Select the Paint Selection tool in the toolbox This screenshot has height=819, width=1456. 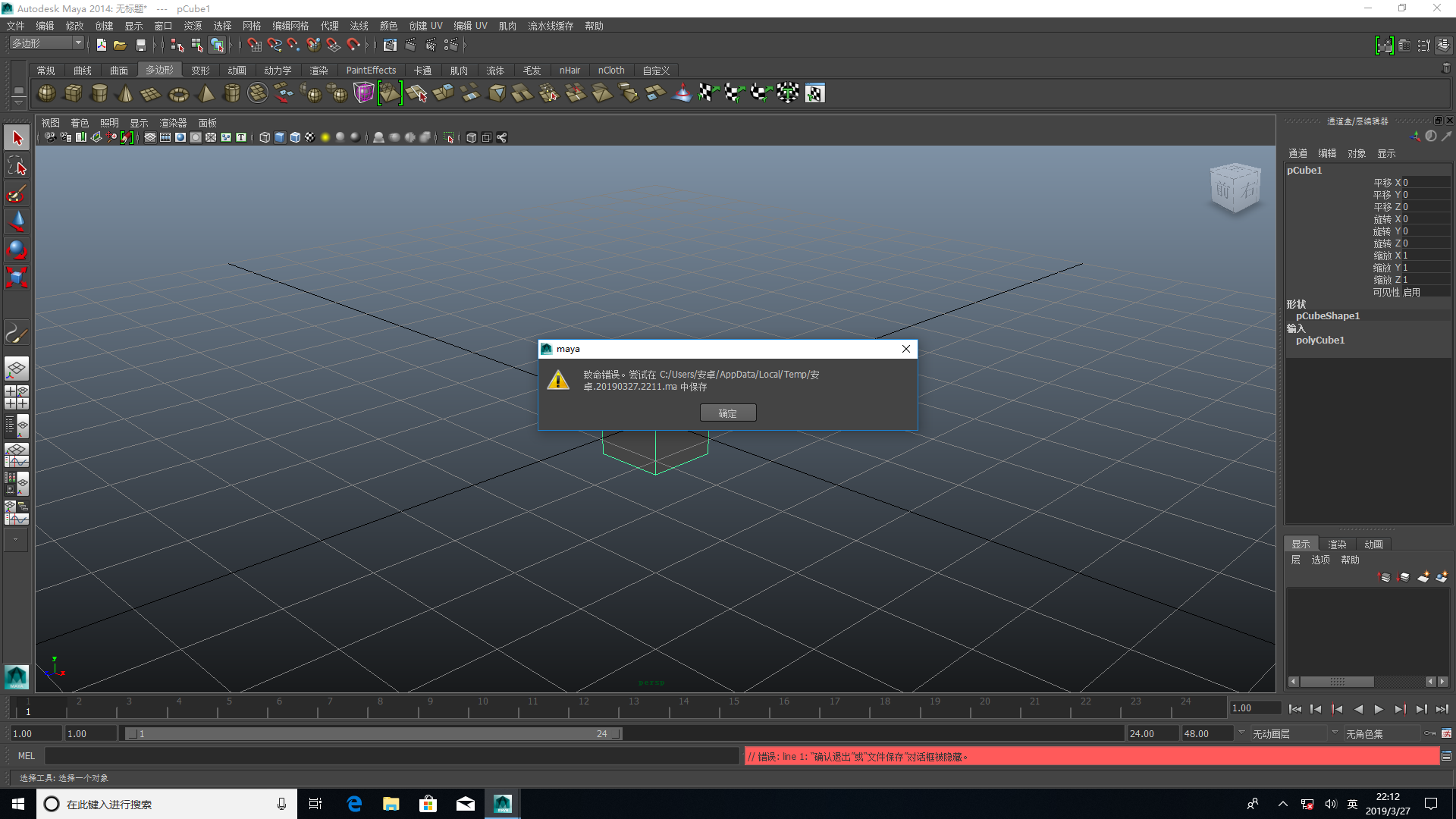[17, 194]
